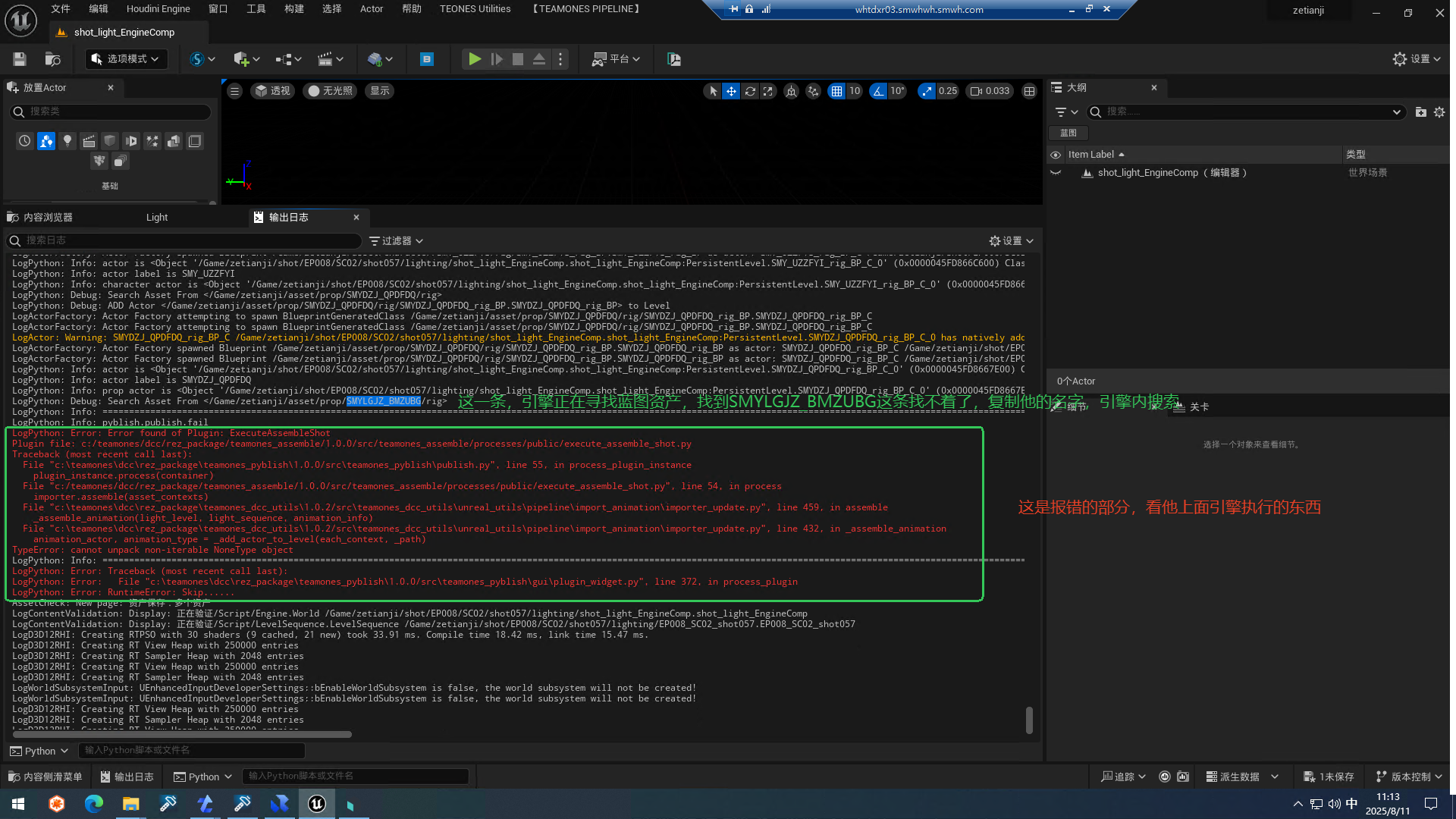Click the 无光照 view mode button
This screenshot has height=819, width=1456.
click(330, 91)
